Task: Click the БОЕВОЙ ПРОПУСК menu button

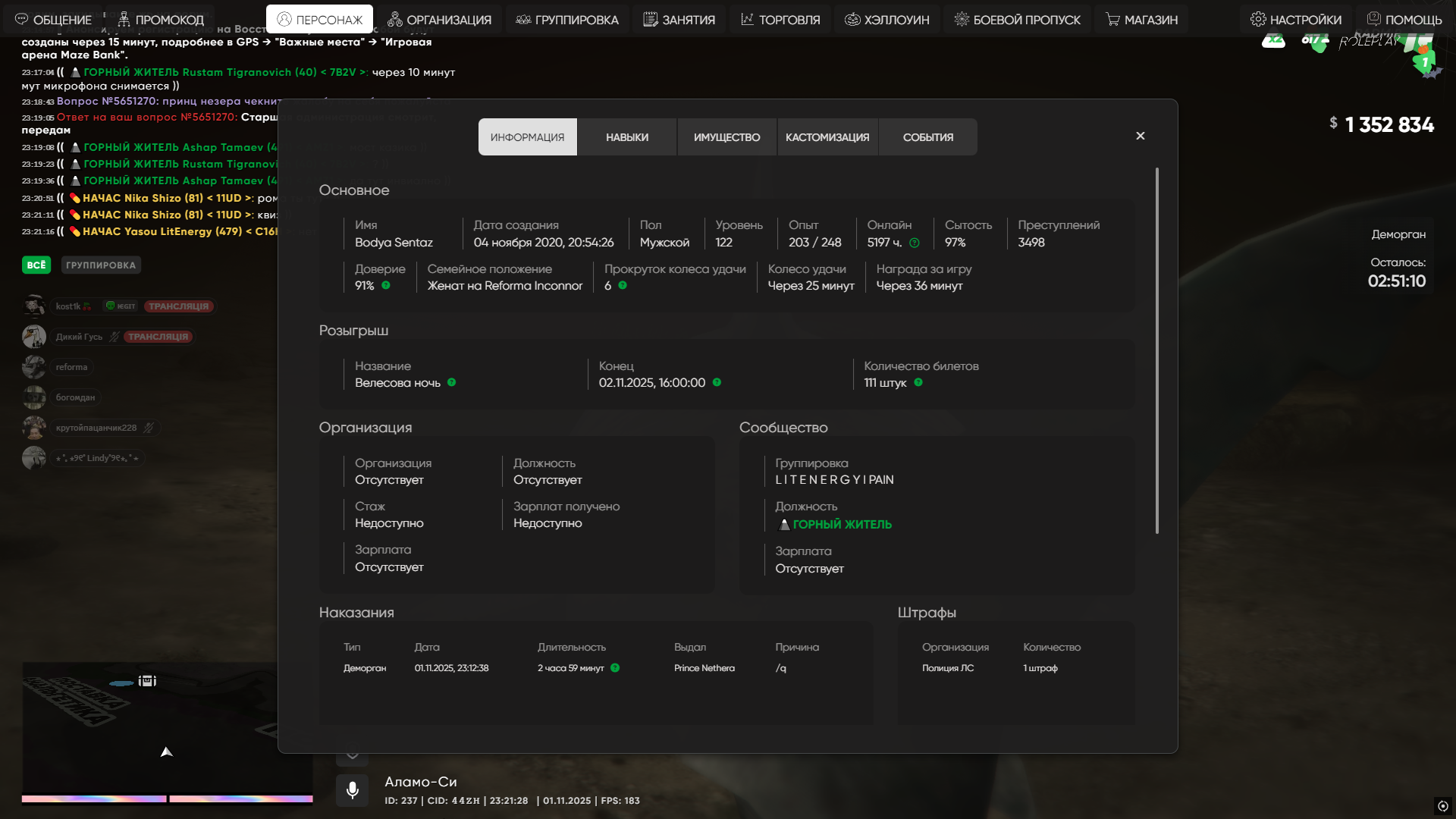Action: (x=1017, y=20)
